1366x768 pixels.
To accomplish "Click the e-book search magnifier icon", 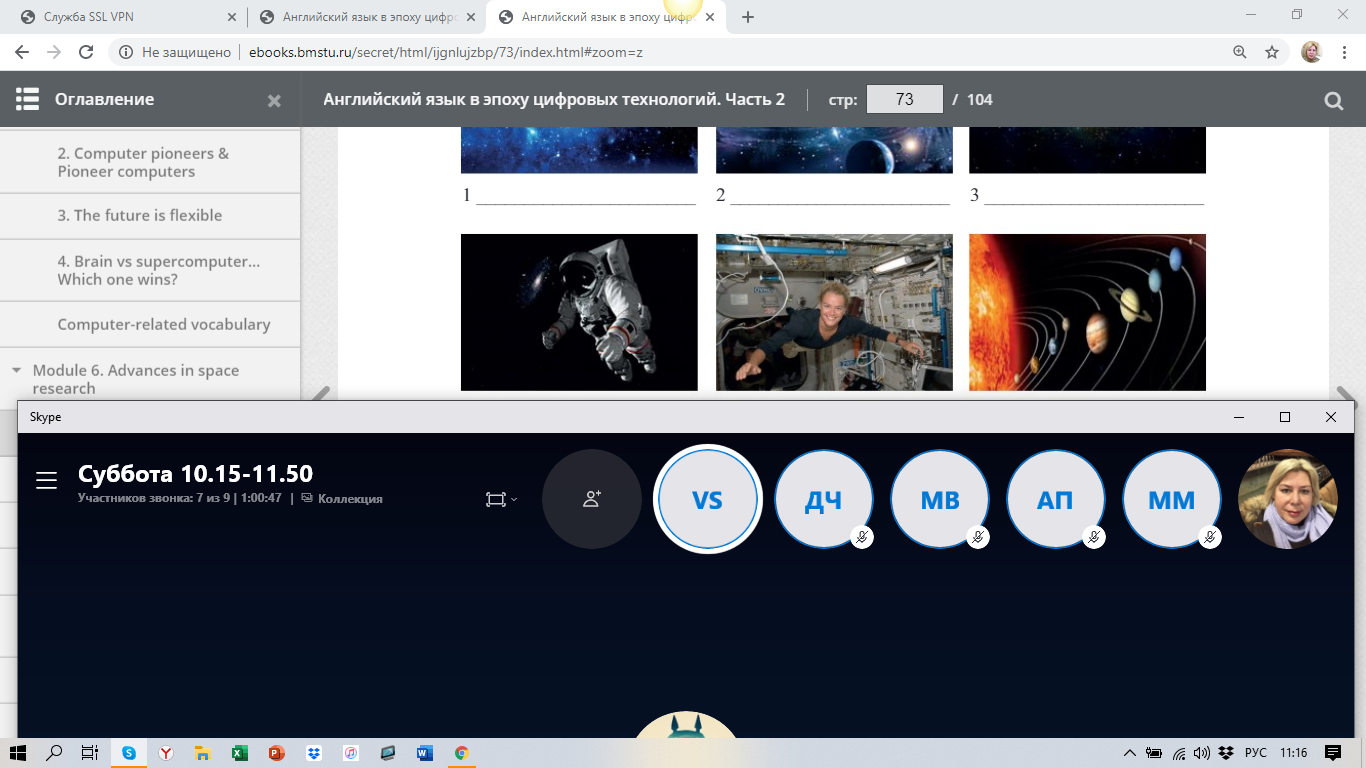I will point(1333,100).
